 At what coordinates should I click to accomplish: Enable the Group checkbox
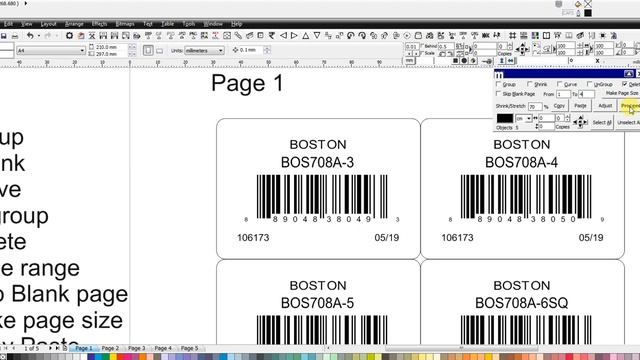coord(498,84)
